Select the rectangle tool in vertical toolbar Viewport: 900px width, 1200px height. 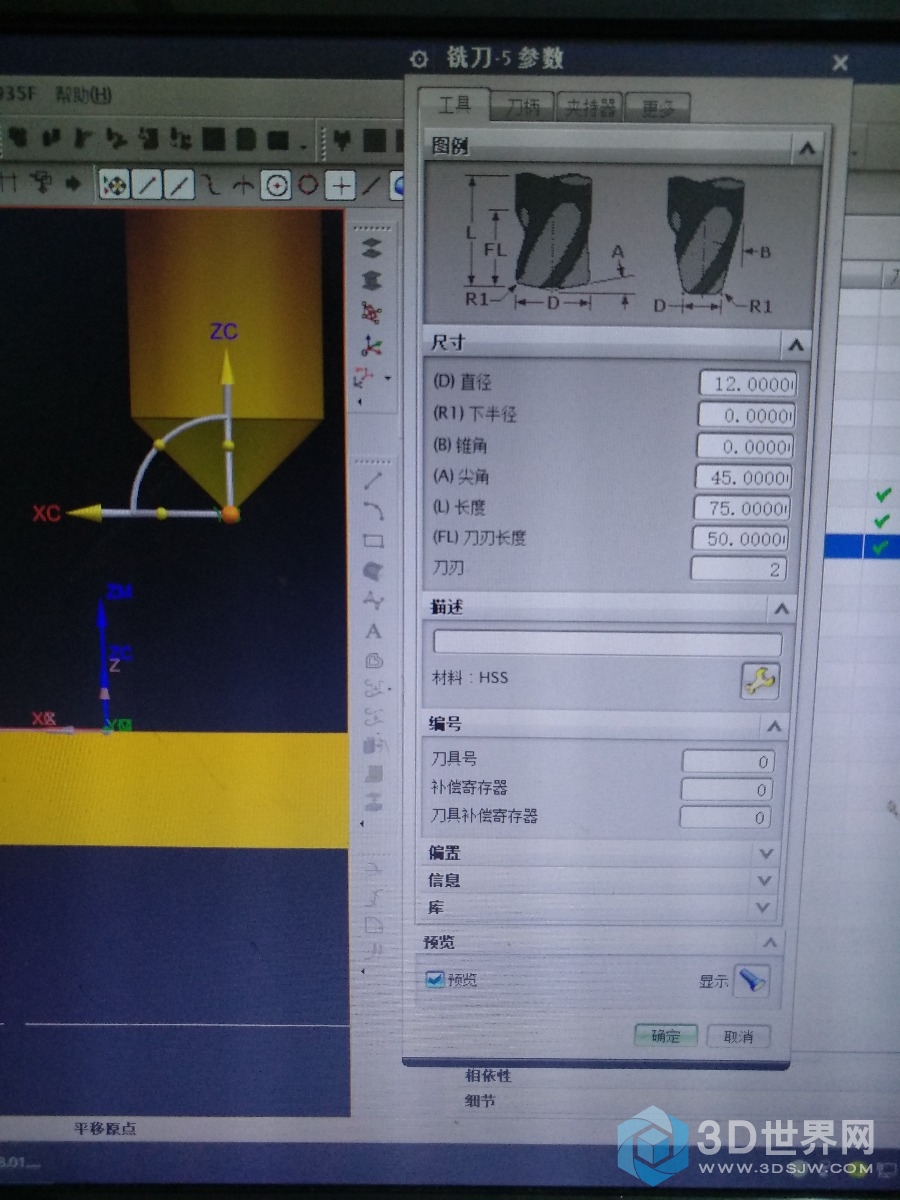374,541
